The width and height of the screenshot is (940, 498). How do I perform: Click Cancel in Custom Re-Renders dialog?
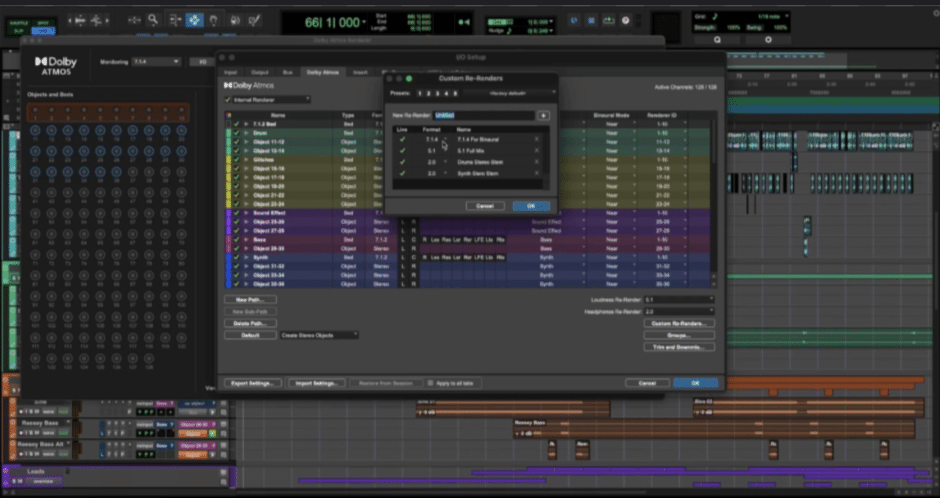click(485, 206)
